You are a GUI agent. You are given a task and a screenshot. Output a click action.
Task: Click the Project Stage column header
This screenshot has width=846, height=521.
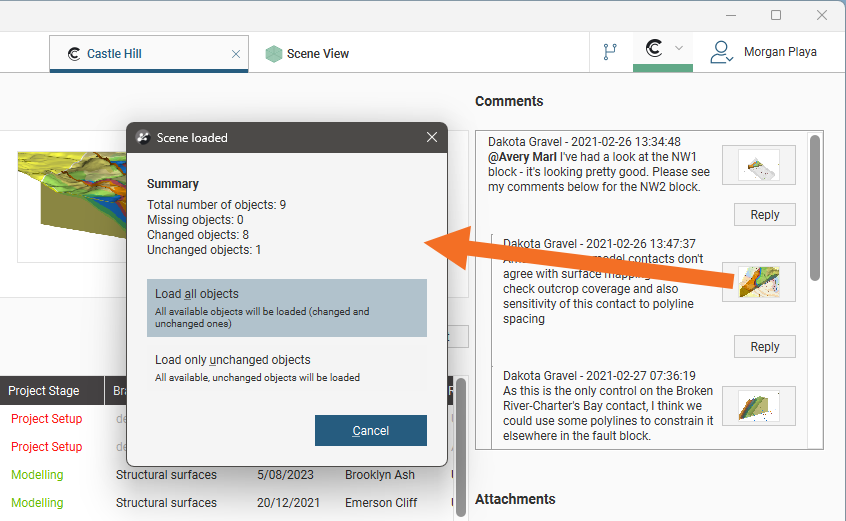pos(45,391)
